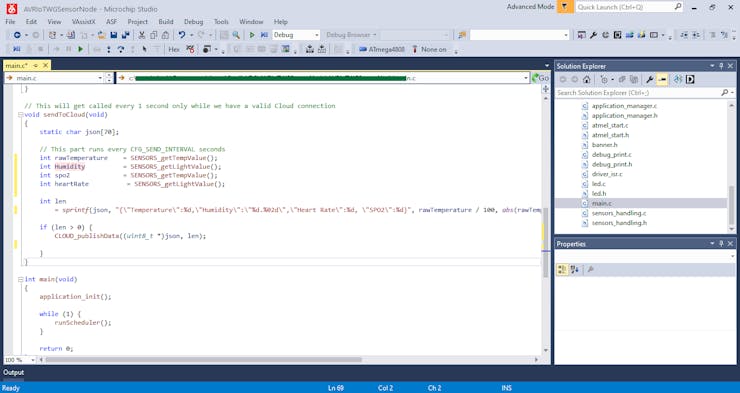Open the Output panel tab
The width and height of the screenshot is (740, 393).
(x=13, y=372)
